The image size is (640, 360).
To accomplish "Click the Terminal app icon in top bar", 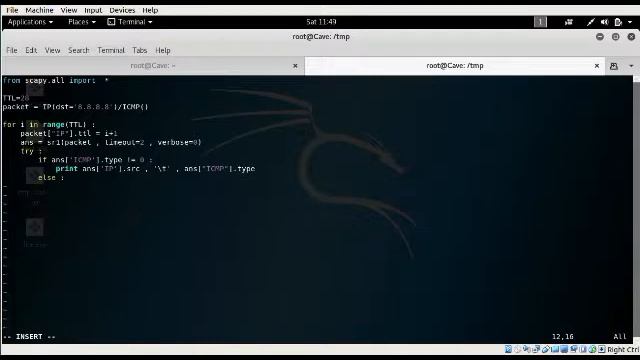I will (111, 22).
